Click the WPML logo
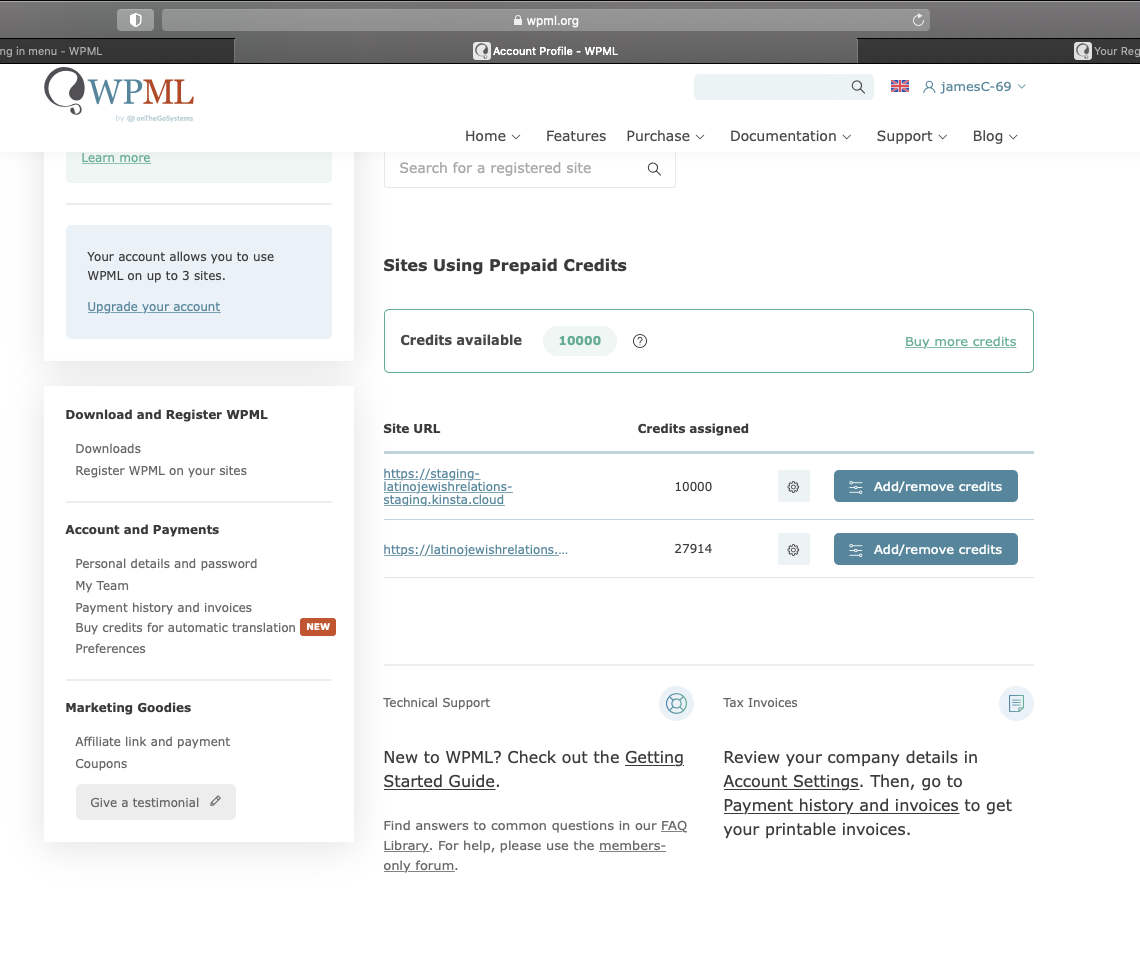The height and width of the screenshot is (965, 1140). pos(119,94)
